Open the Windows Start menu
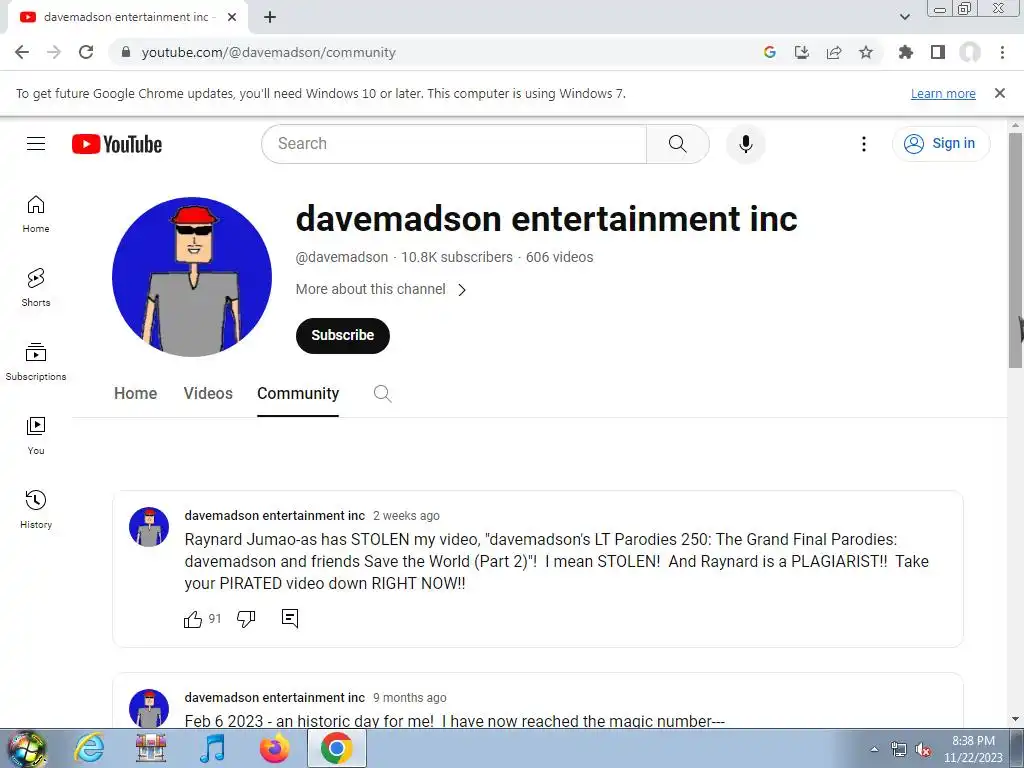This screenshot has width=1024, height=768. (x=26, y=749)
